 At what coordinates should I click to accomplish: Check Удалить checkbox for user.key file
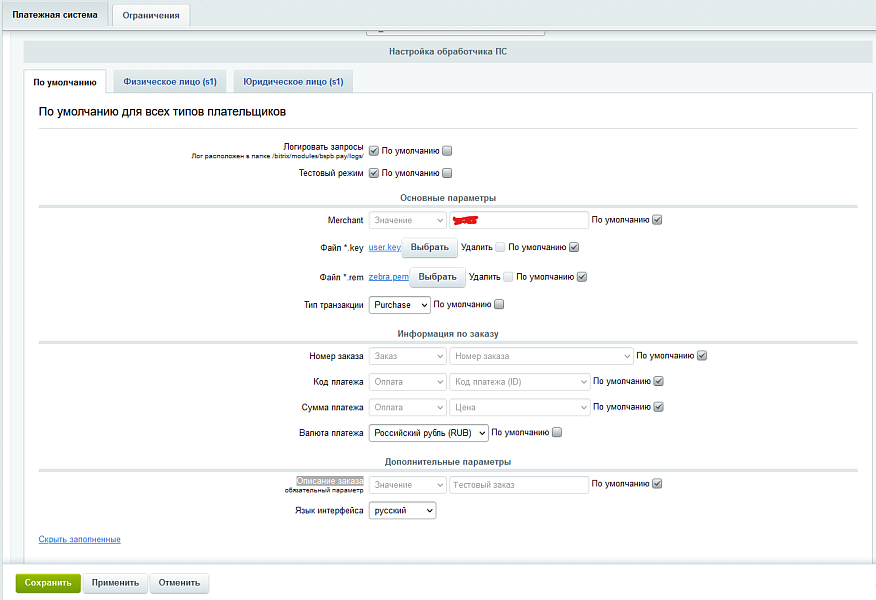(x=500, y=247)
